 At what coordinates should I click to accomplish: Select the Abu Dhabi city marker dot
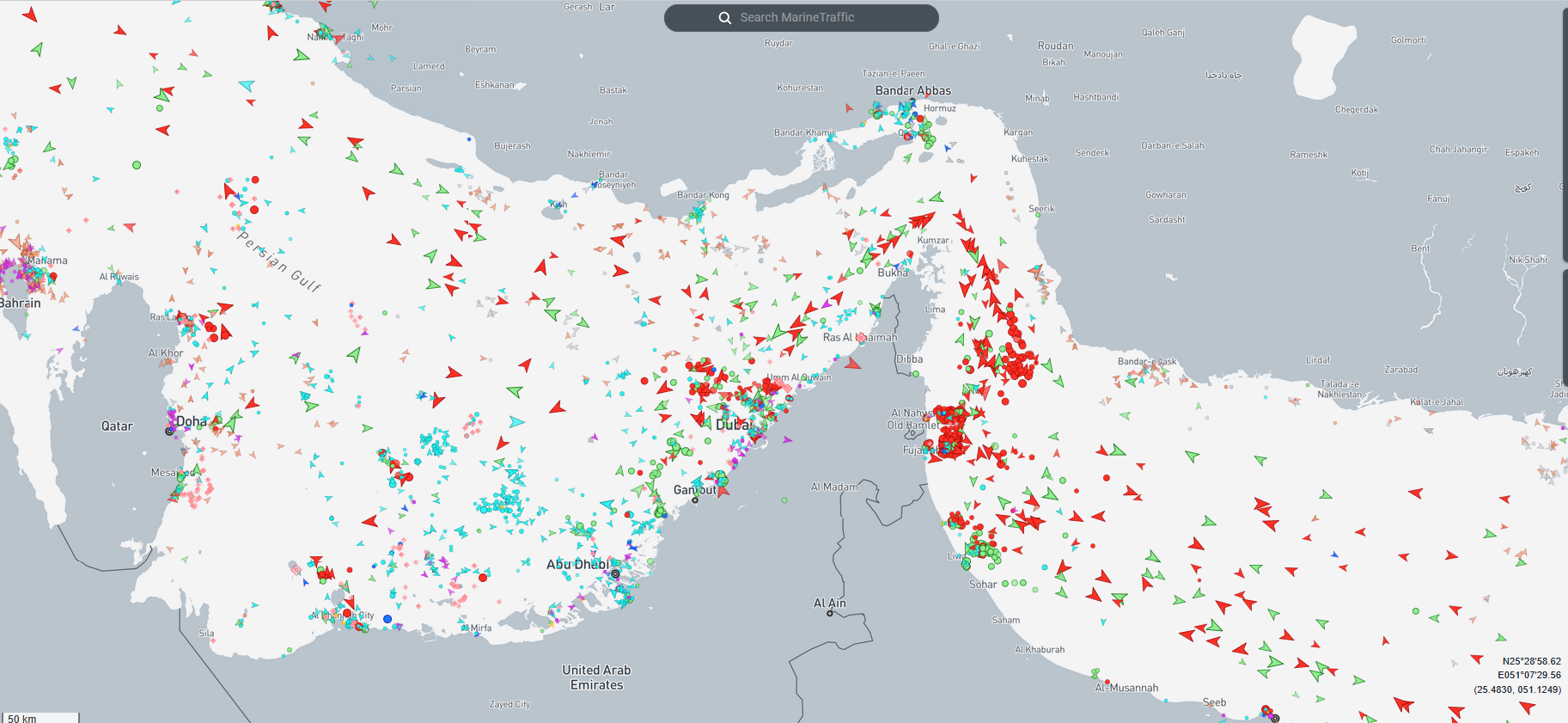pyautogui.click(x=615, y=573)
